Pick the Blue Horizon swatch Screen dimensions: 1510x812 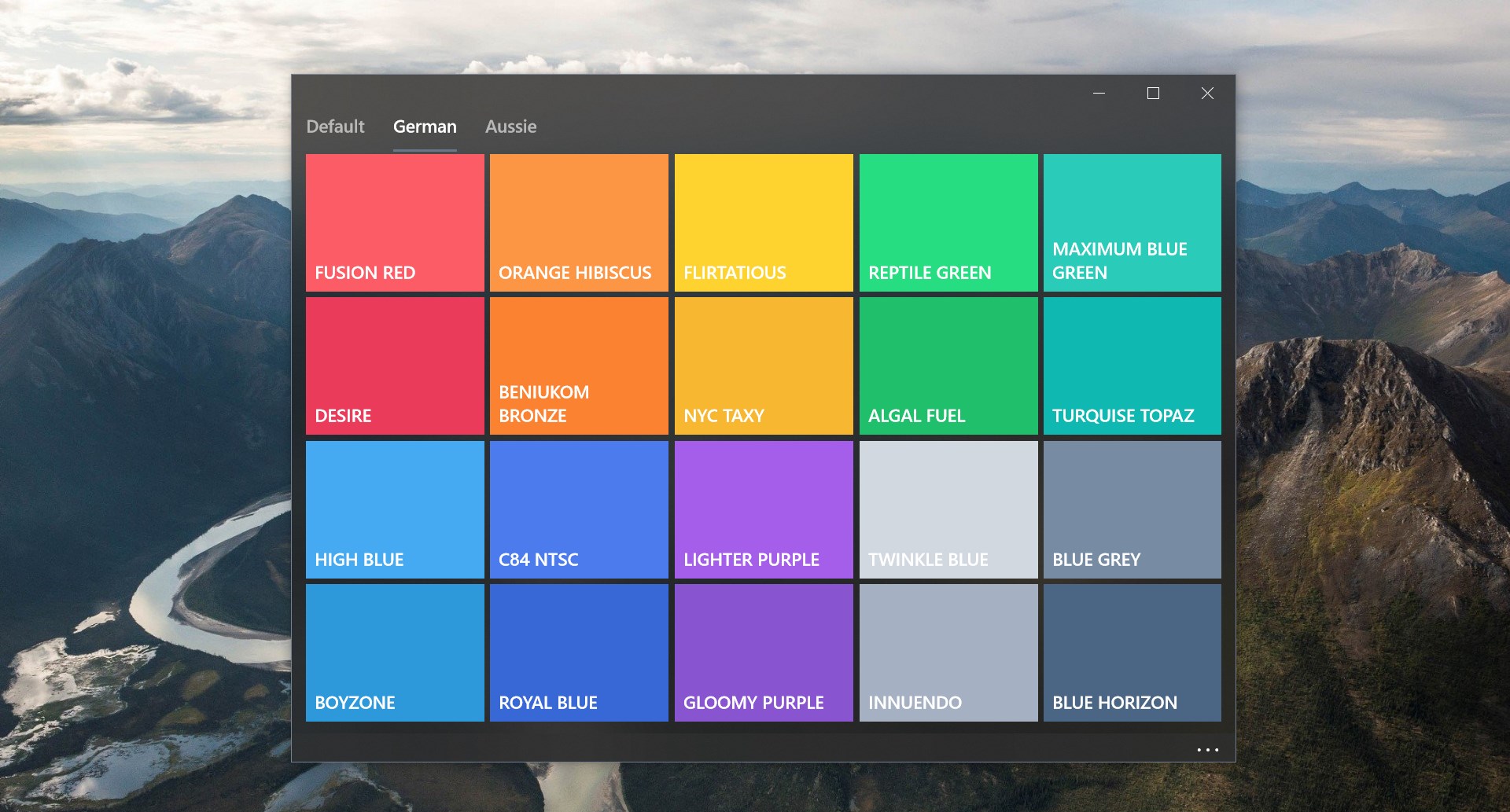point(1132,652)
